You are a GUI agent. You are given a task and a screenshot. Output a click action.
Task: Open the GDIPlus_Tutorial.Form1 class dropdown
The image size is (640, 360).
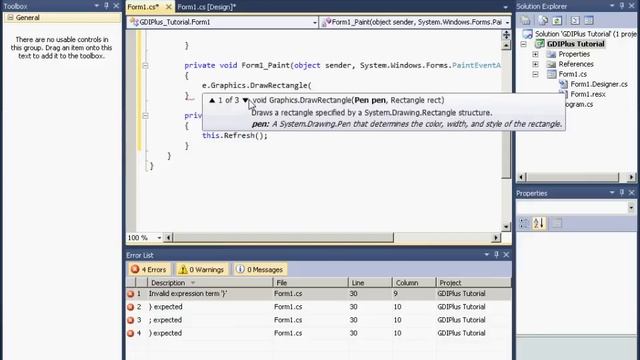click(315, 22)
